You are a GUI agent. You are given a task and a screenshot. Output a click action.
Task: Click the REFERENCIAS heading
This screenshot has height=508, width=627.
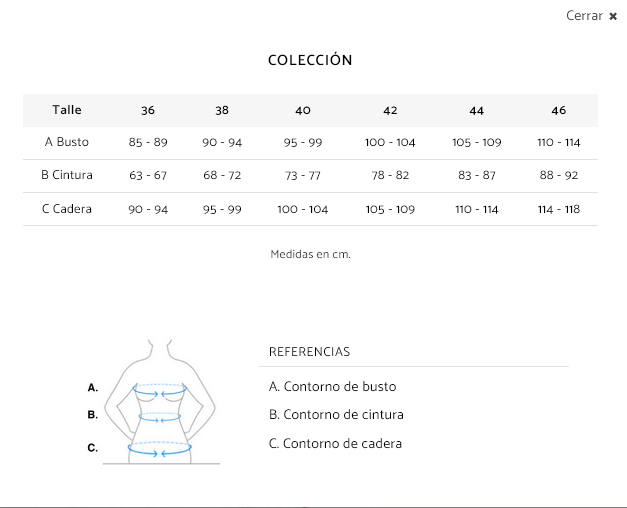pyautogui.click(x=310, y=352)
